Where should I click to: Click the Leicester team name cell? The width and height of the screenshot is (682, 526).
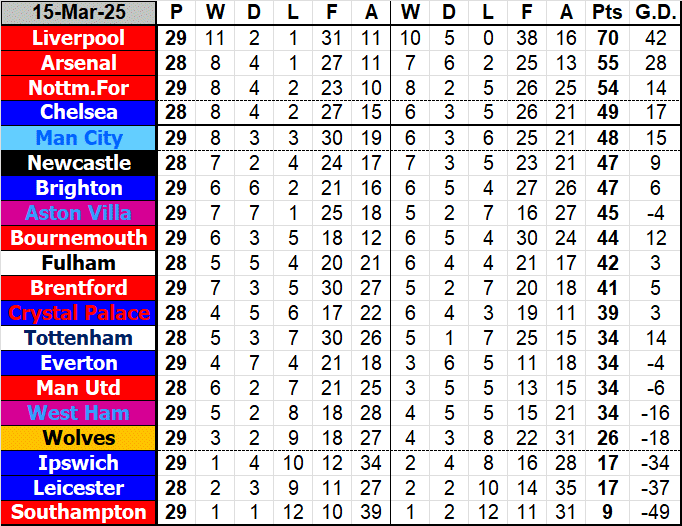pos(79,488)
